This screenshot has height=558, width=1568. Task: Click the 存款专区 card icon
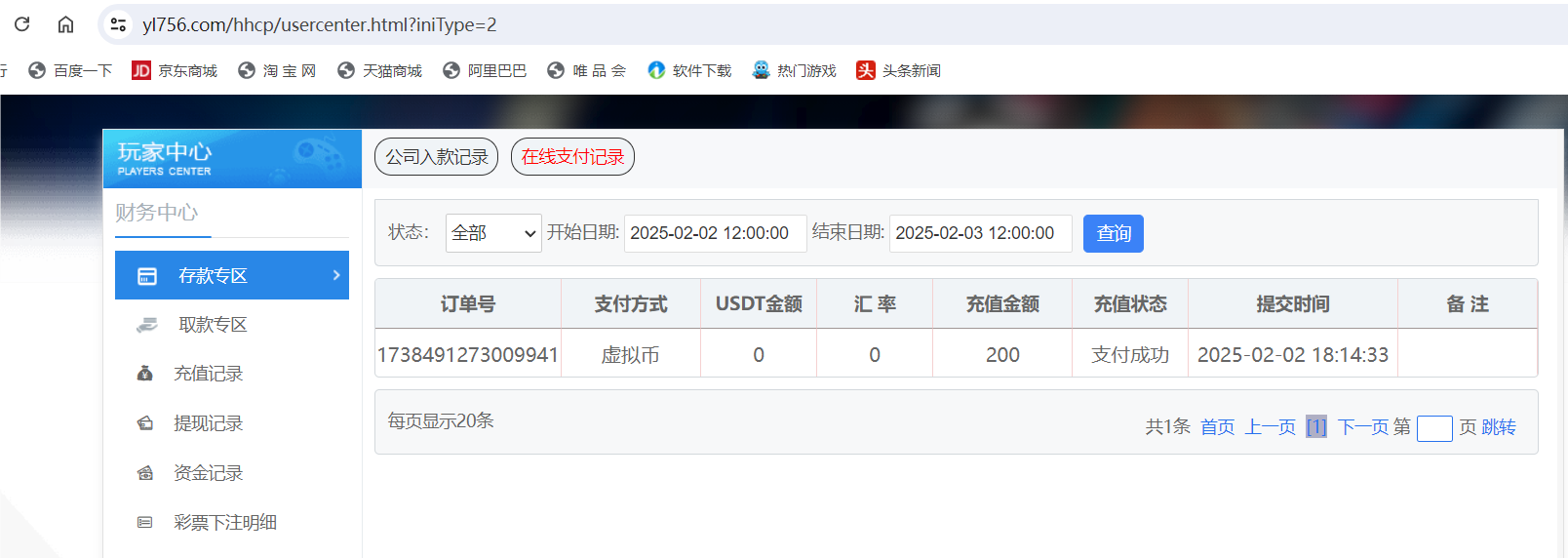click(x=147, y=276)
